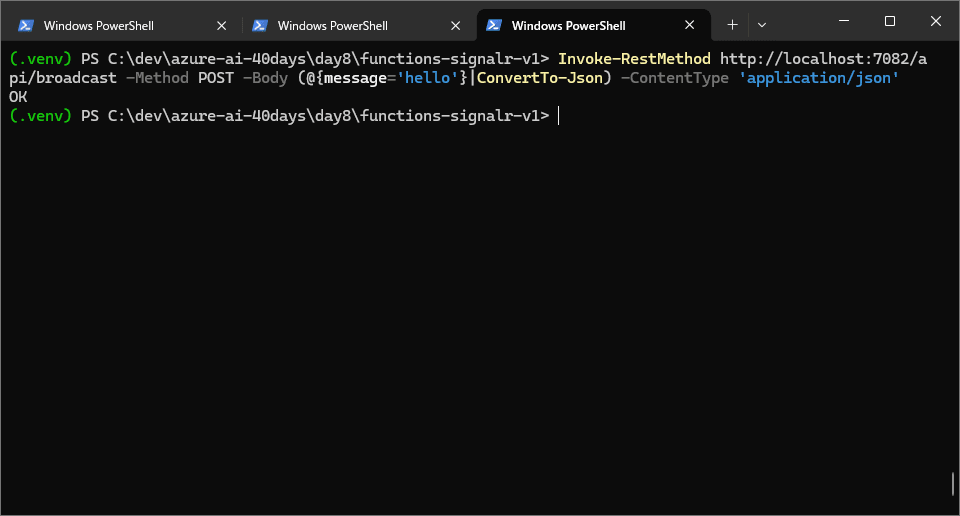The width and height of the screenshot is (960, 516).
Task: Click the Invoke-RestMethod command text
Action: (x=634, y=59)
